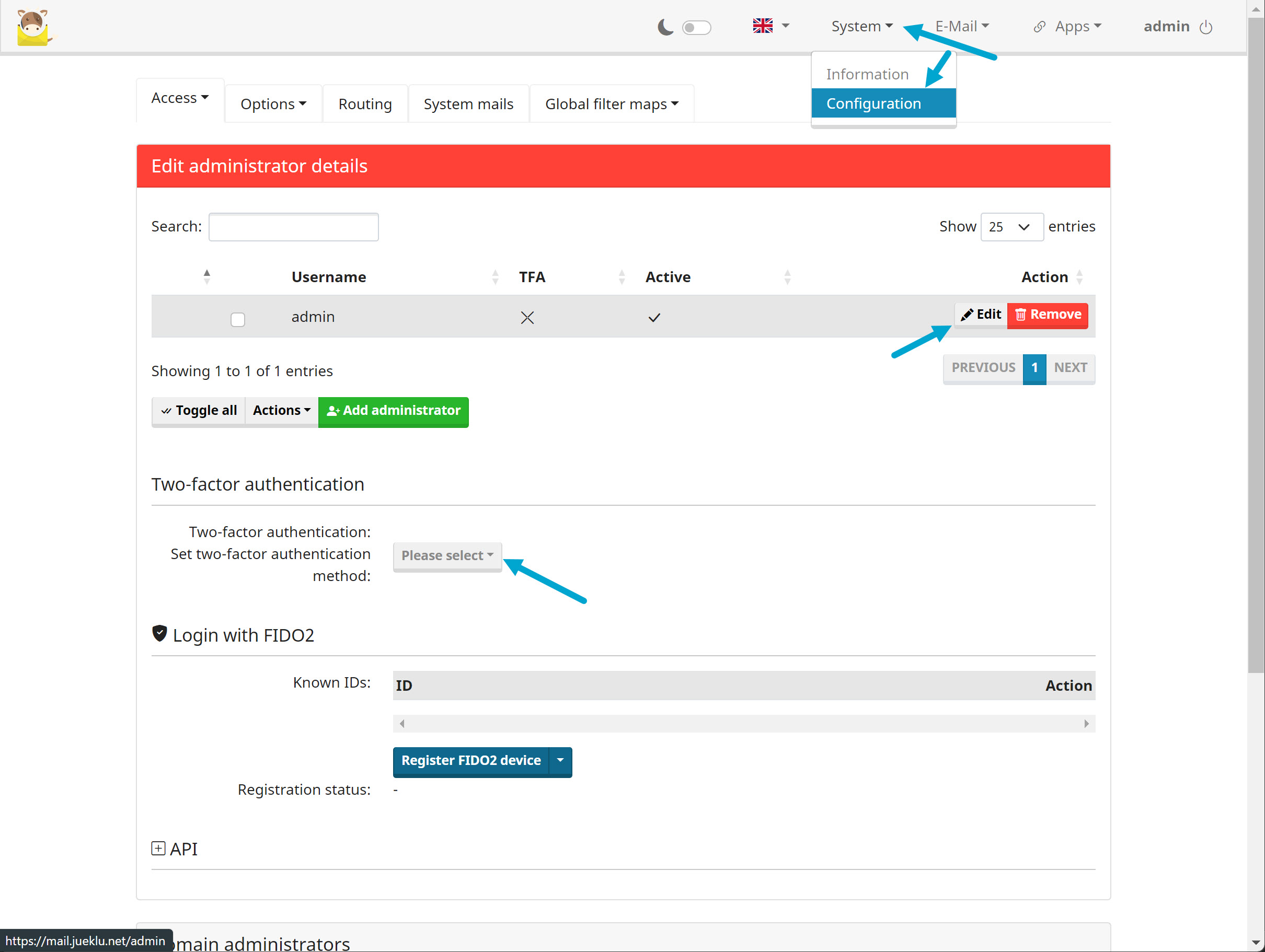Click the Edit pencil button for admin
The width and height of the screenshot is (1265, 952).
coord(981,315)
